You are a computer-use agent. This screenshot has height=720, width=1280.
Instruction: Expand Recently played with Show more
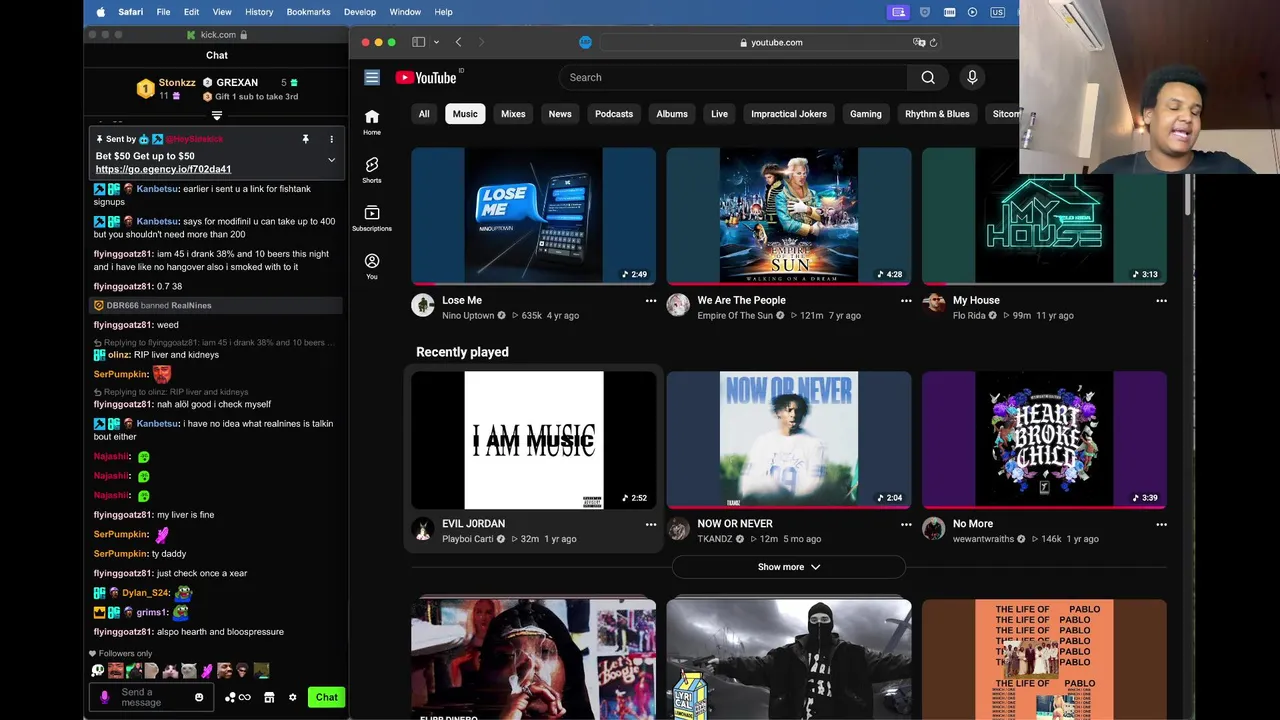click(788, 567)
